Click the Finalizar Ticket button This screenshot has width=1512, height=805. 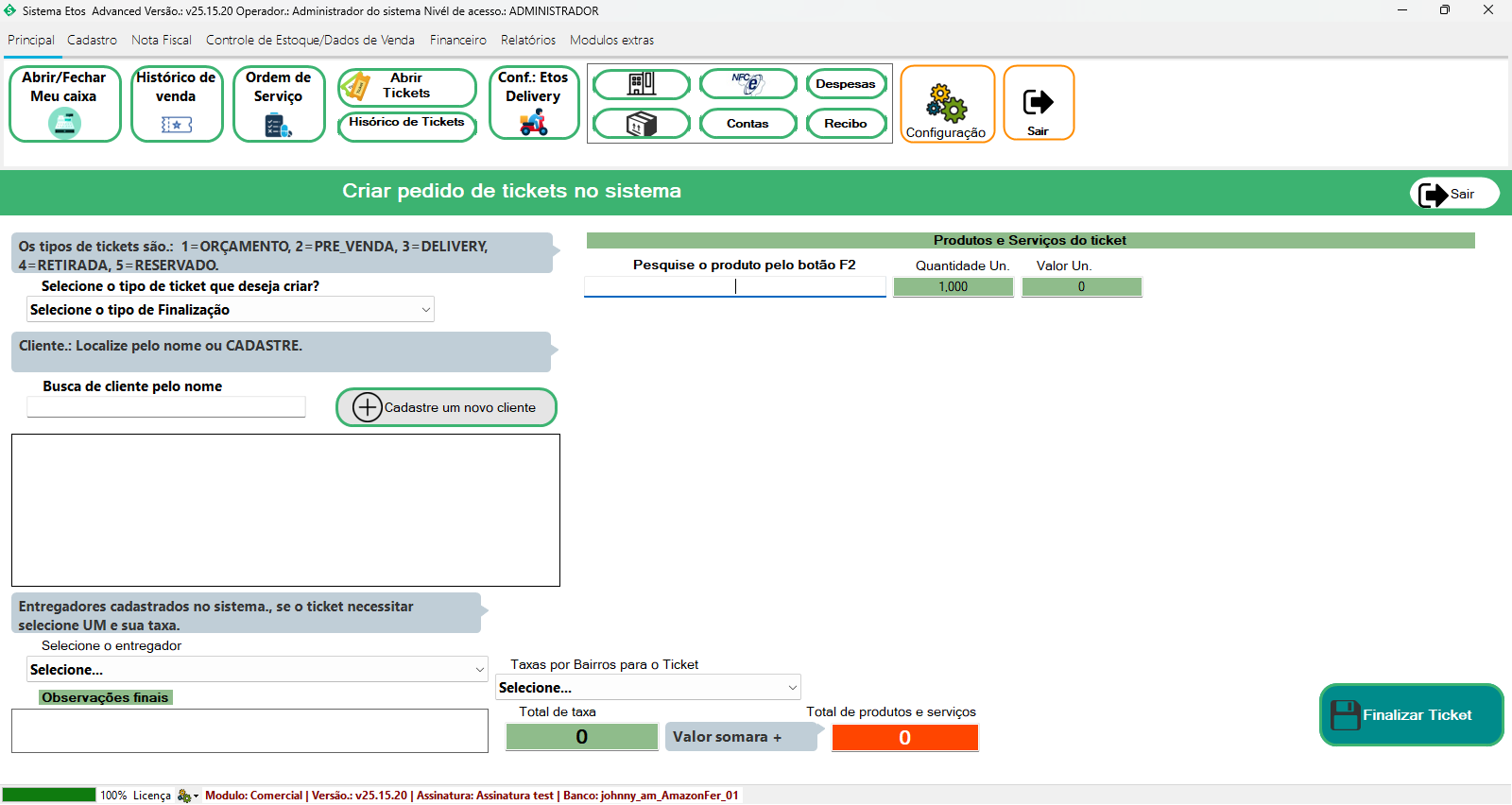point(1411,715)
